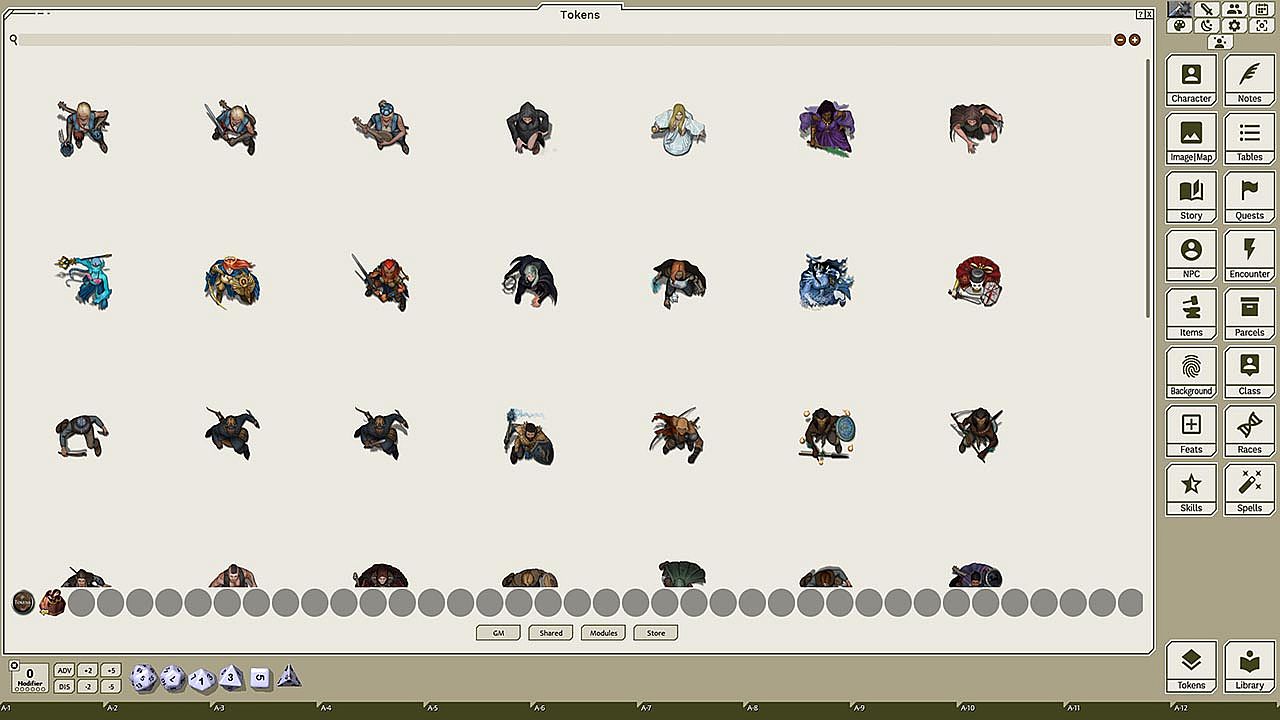Image resolution: width=1280 pixels, height=720 pixels.
Task: Select the white-robed blonde angel token
Action: tap(678, 128)
